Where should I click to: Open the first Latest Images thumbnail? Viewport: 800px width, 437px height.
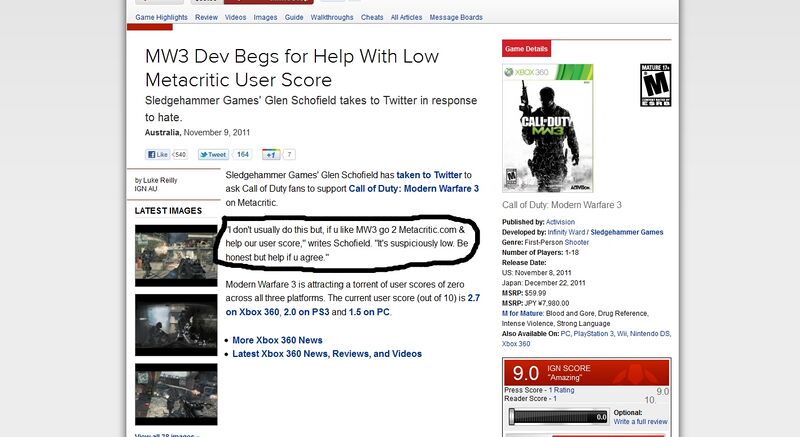pyautogui.click(x=175, y=254)
